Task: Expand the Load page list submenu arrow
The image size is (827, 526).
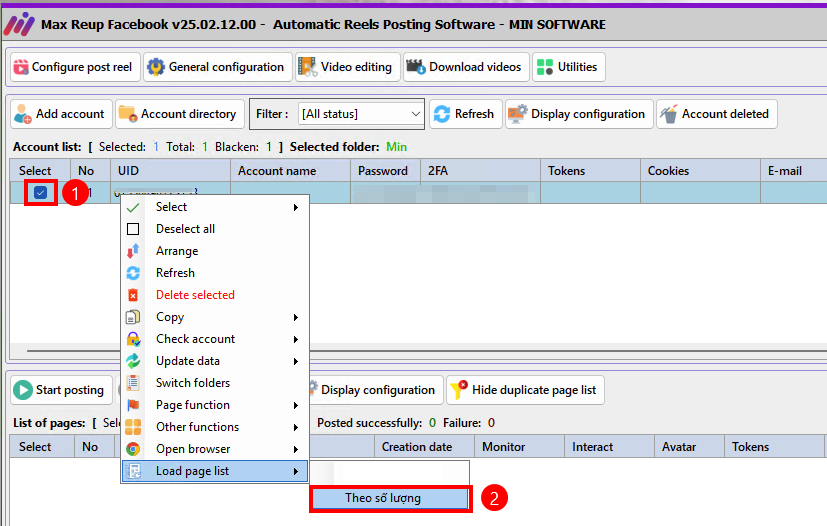Action: [296, 471]
